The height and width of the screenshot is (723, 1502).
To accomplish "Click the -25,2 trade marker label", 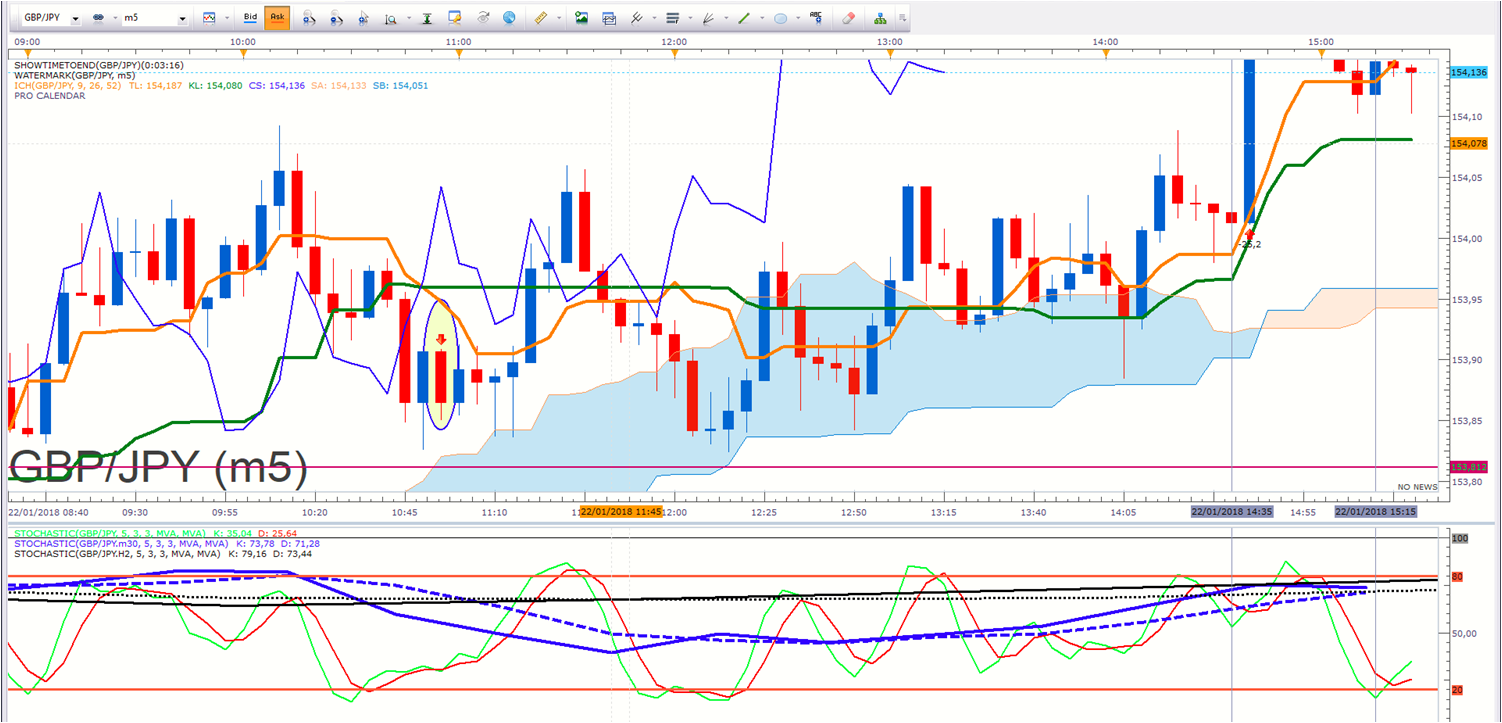I will (1249, 244).
